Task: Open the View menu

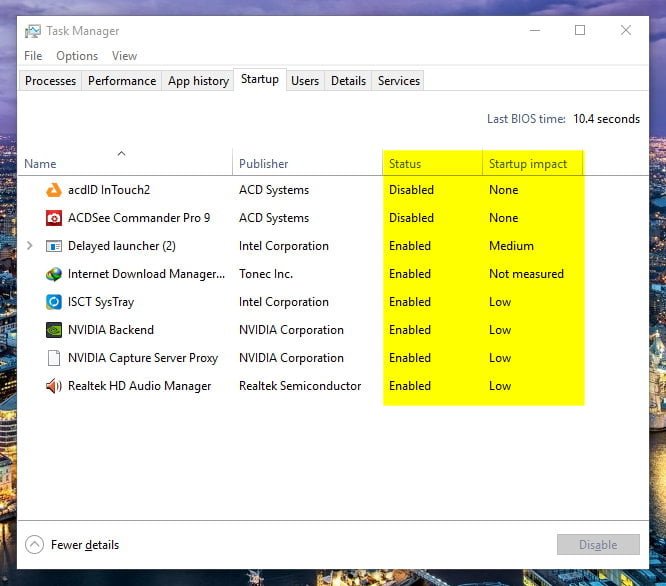Action: (124, 56)
